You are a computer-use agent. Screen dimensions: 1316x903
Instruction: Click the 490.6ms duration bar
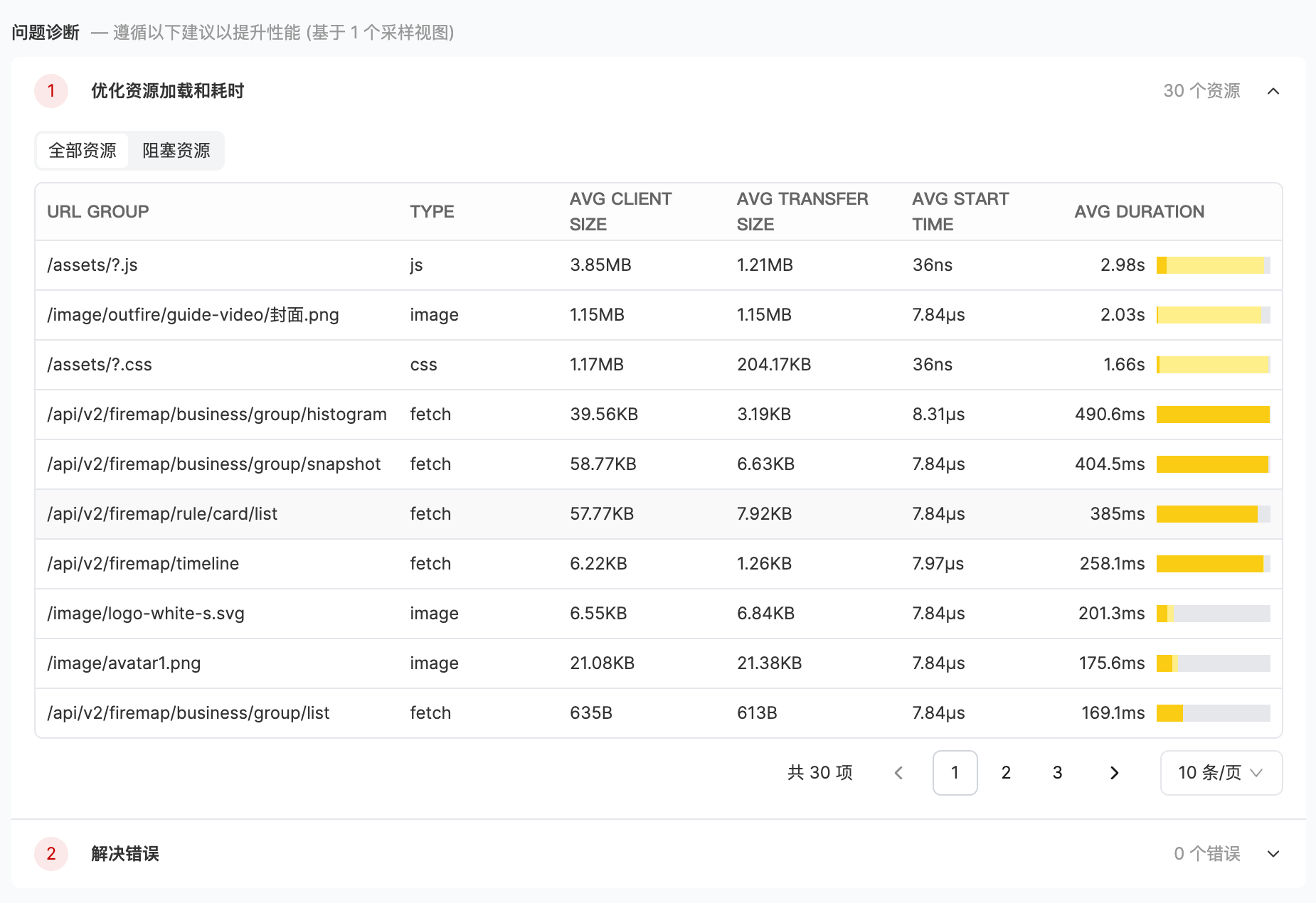coord(1214,415)
